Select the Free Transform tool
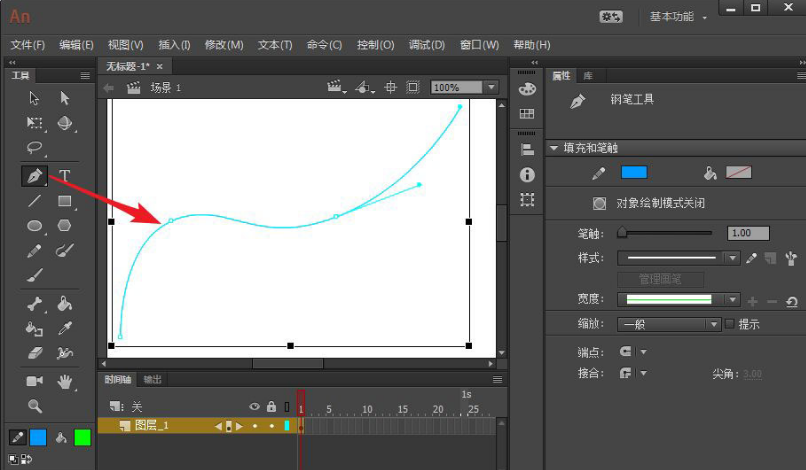The height and width of the screenshot is (470, 806). [x=34, y=123]
